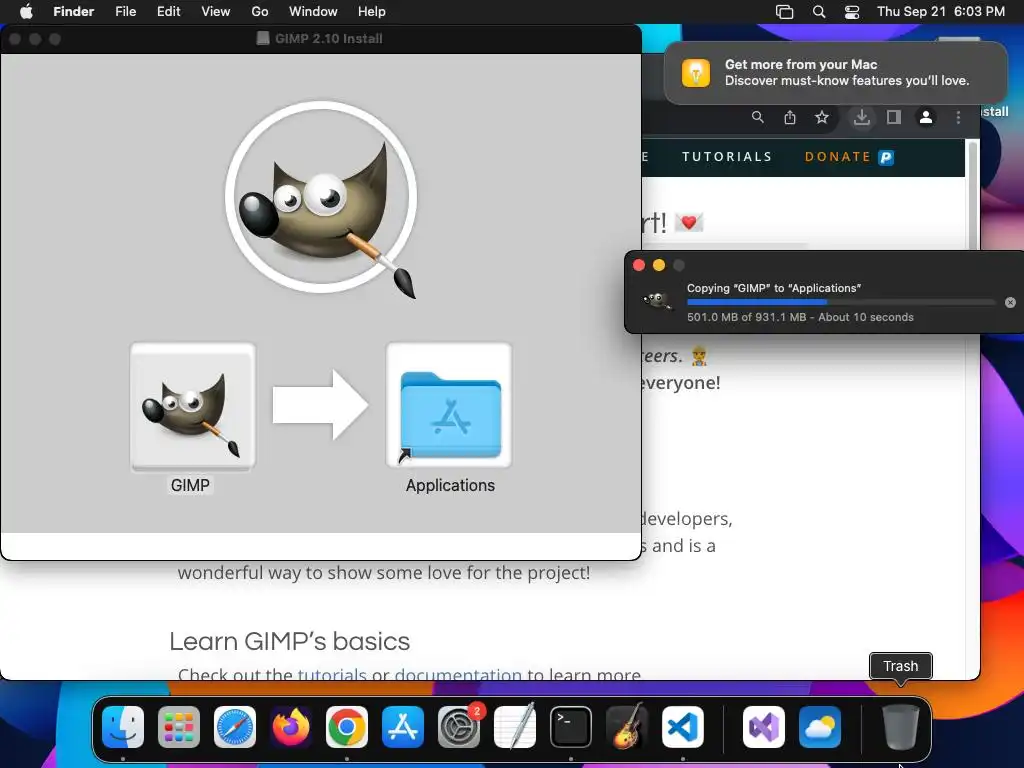Click the date and time in menu bar

(940, 12)
